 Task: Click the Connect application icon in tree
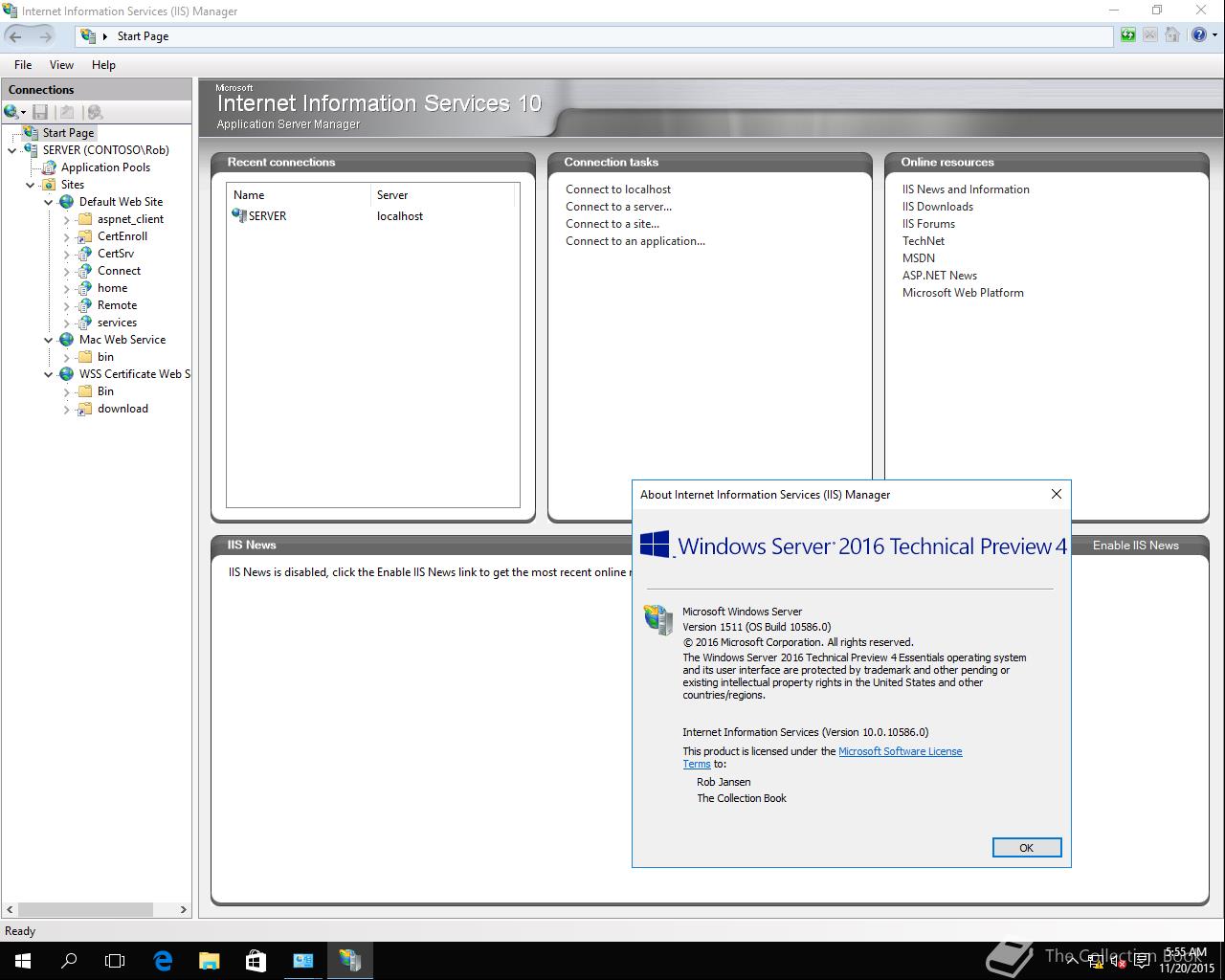(84, 271)
